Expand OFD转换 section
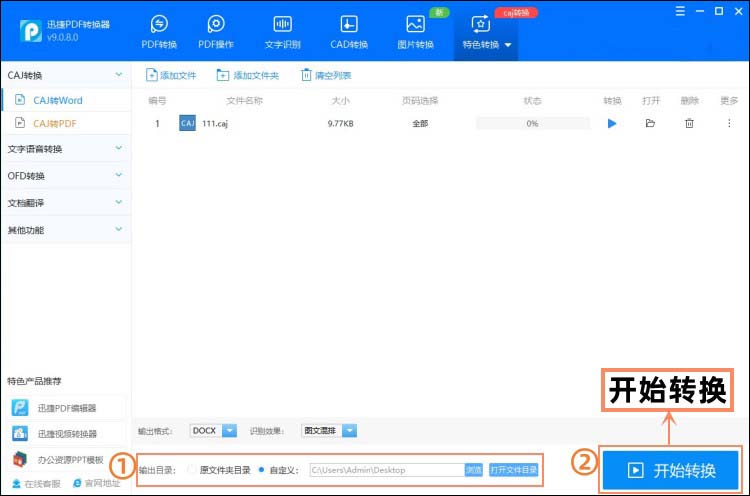This screenshot has height=496, width=750. click(65, 176)
